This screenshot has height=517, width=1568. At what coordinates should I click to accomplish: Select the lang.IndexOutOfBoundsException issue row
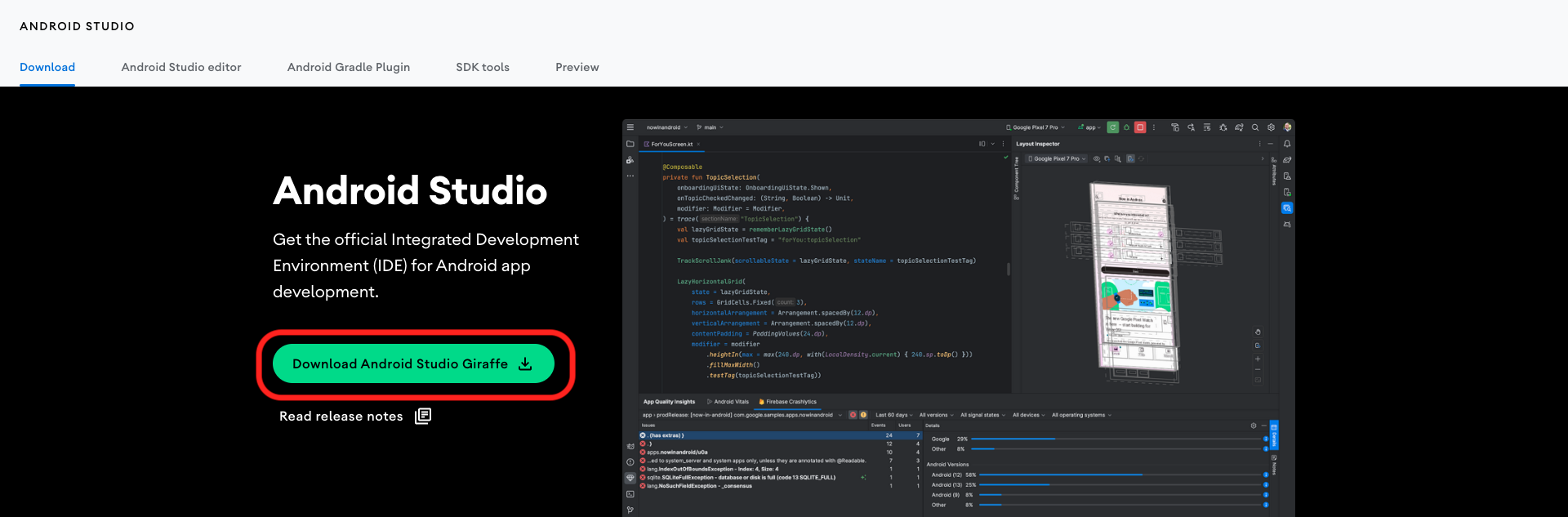click(x=780, y=469)
